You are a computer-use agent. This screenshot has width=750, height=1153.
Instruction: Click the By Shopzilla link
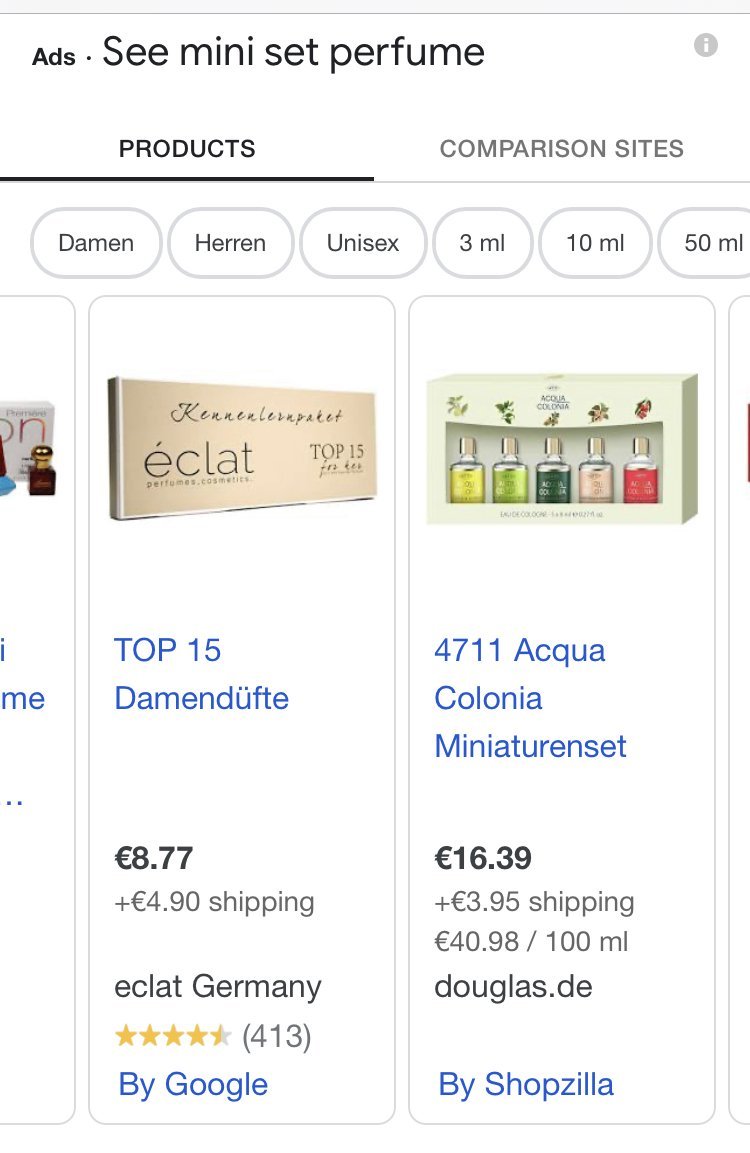[526, 1084]
